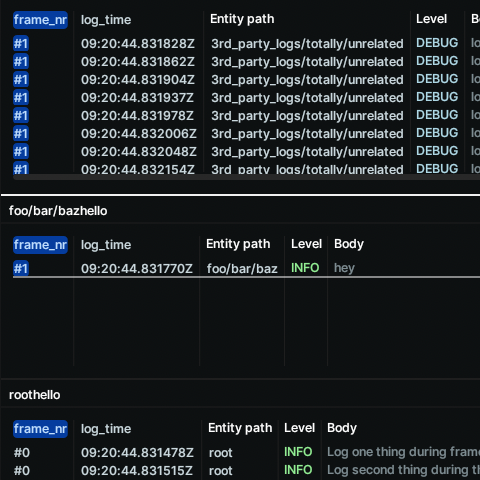Screen dimensions: 480x480
Task: Select #1 frame link at 09:20:44.831862Z
Action: point(21,62)
